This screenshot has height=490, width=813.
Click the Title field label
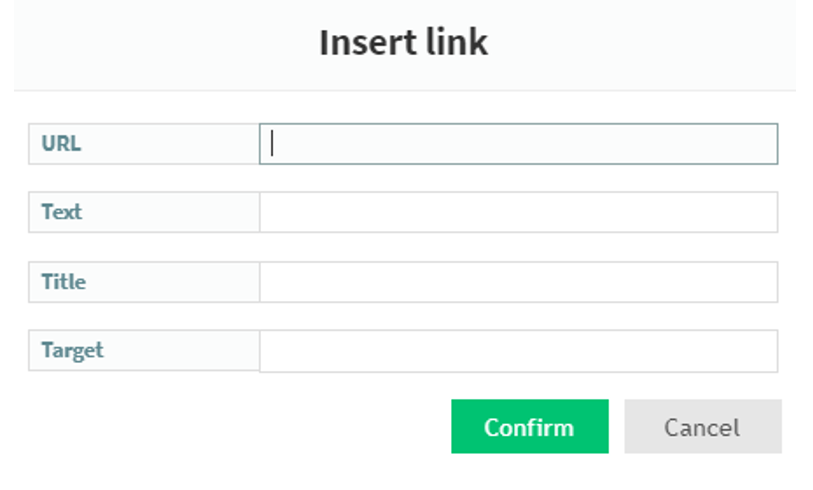(x=63, y=282)
